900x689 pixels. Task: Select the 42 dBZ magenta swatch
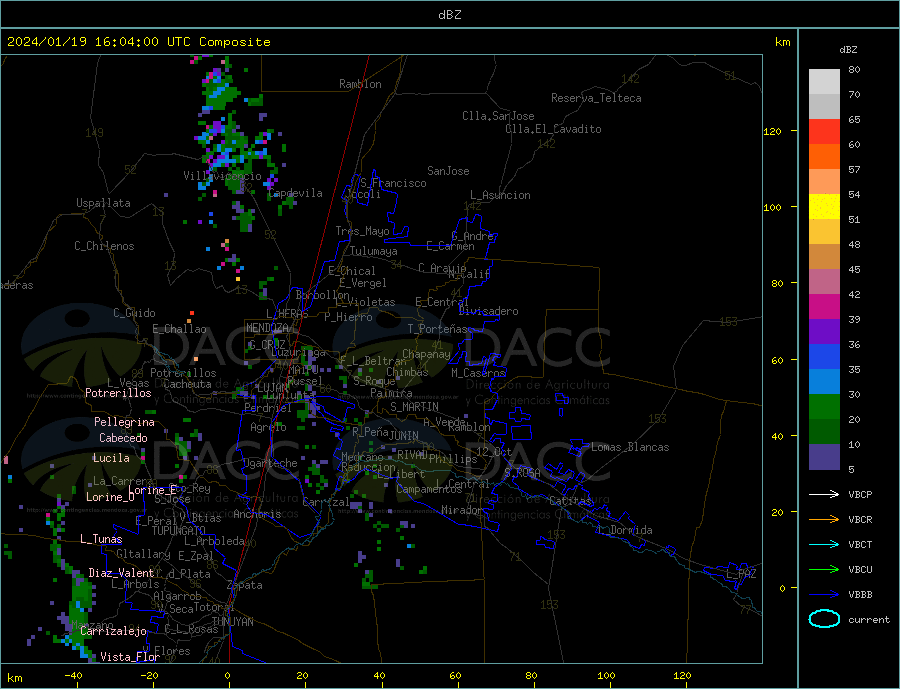click(x=824, y=307)
